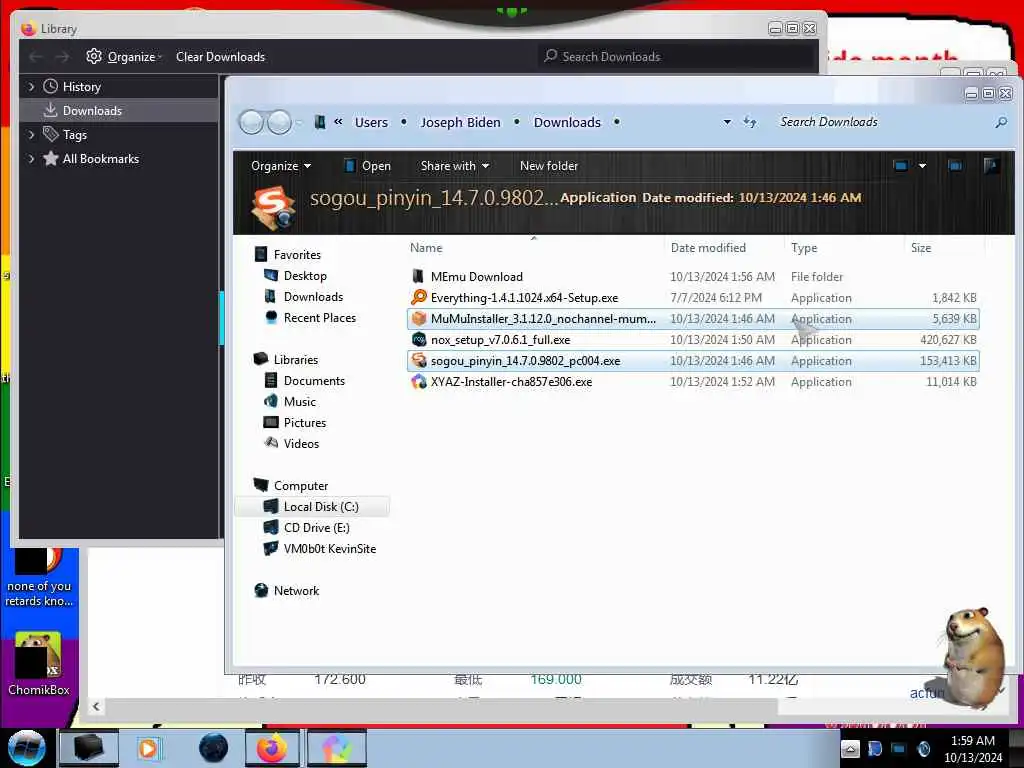This screenshot has height=768, width=1024.
Task: Click Libraries in navigation pane
Action: (x=296, y=360)
